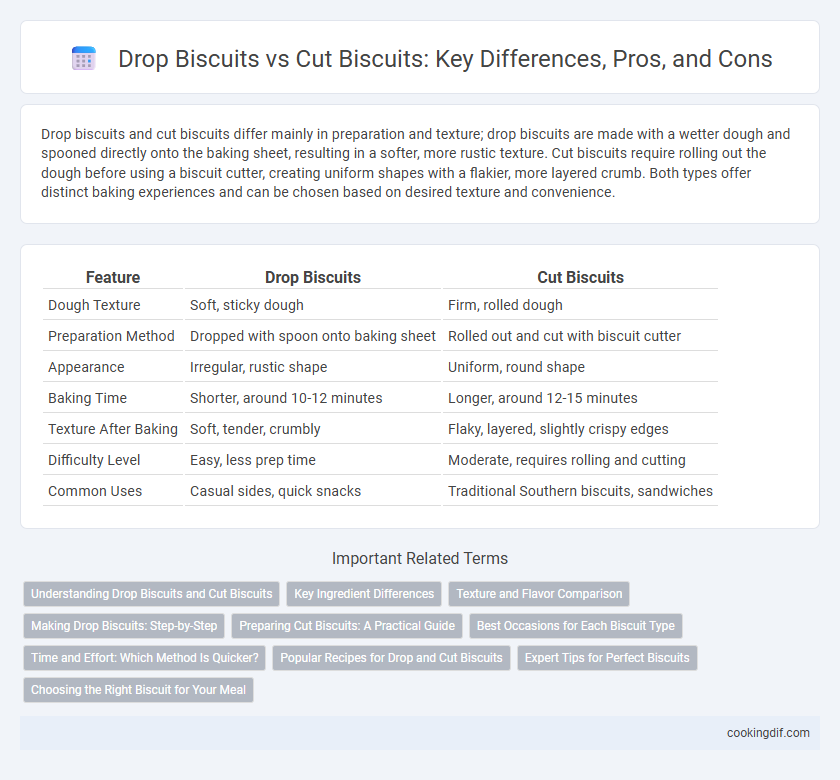840x780 pixels.
Task: Select the Difficulty Level row label
Action: coord(94,460)
